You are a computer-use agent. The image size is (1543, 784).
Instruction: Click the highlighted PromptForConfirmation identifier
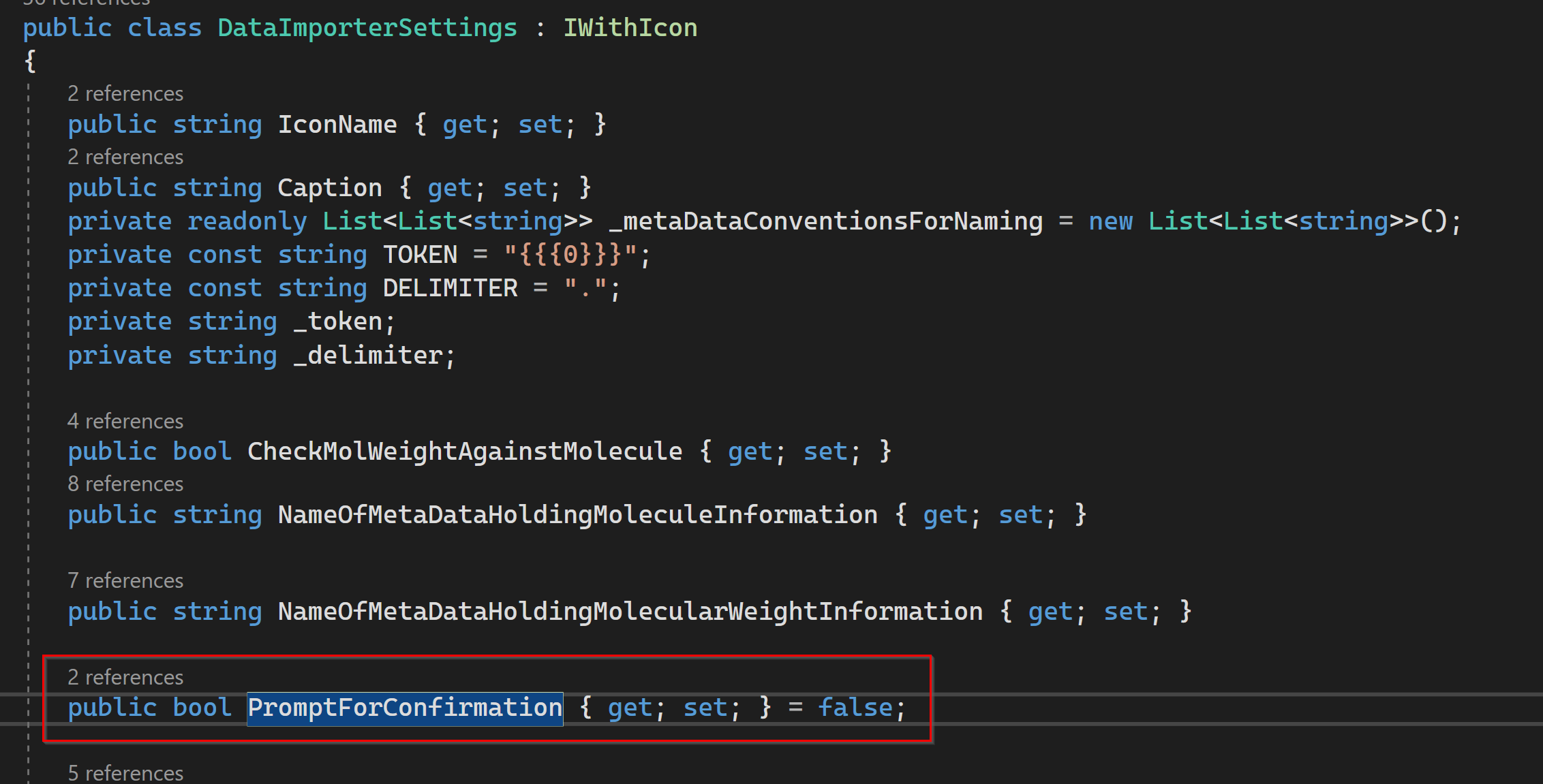[405, 708]
